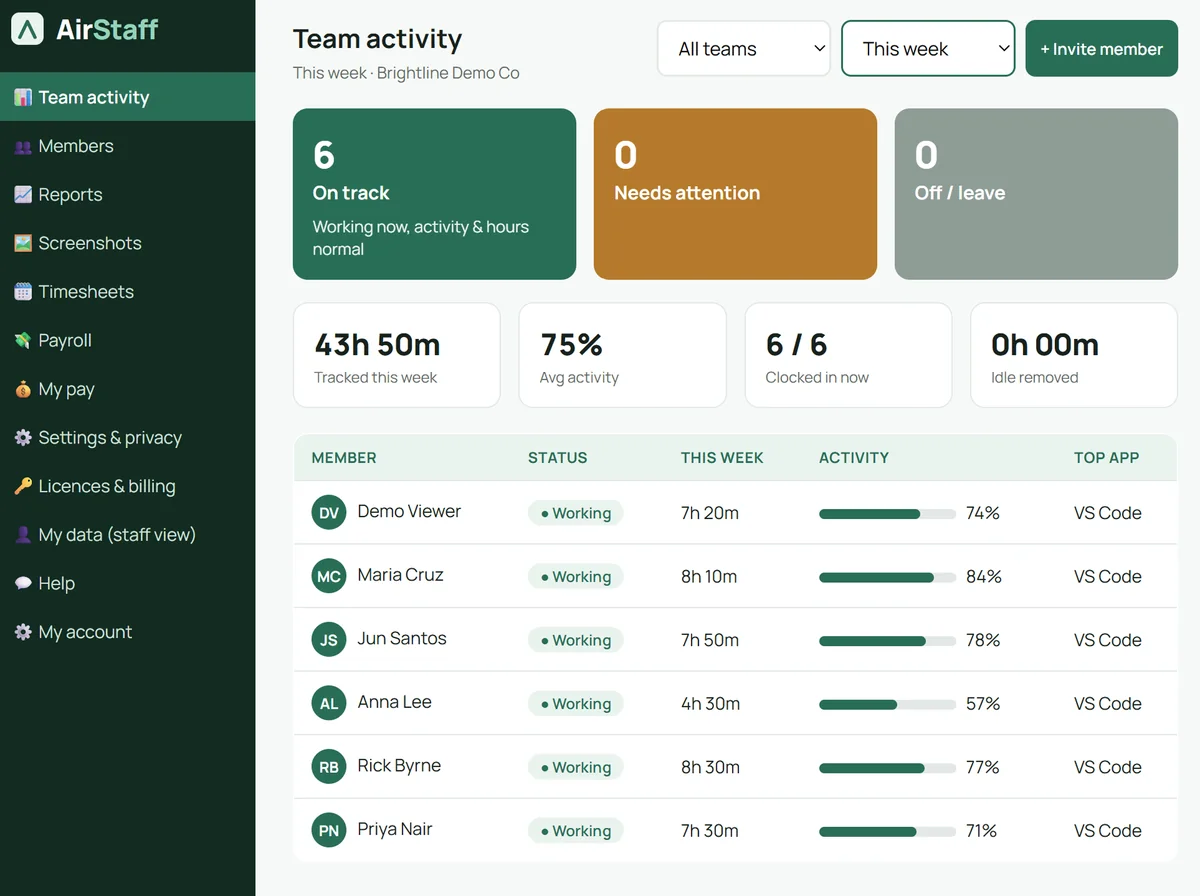
Task: Click Demo Viewer's 74% activity bar
Action: pyautogui.click(x=887, y=513)
